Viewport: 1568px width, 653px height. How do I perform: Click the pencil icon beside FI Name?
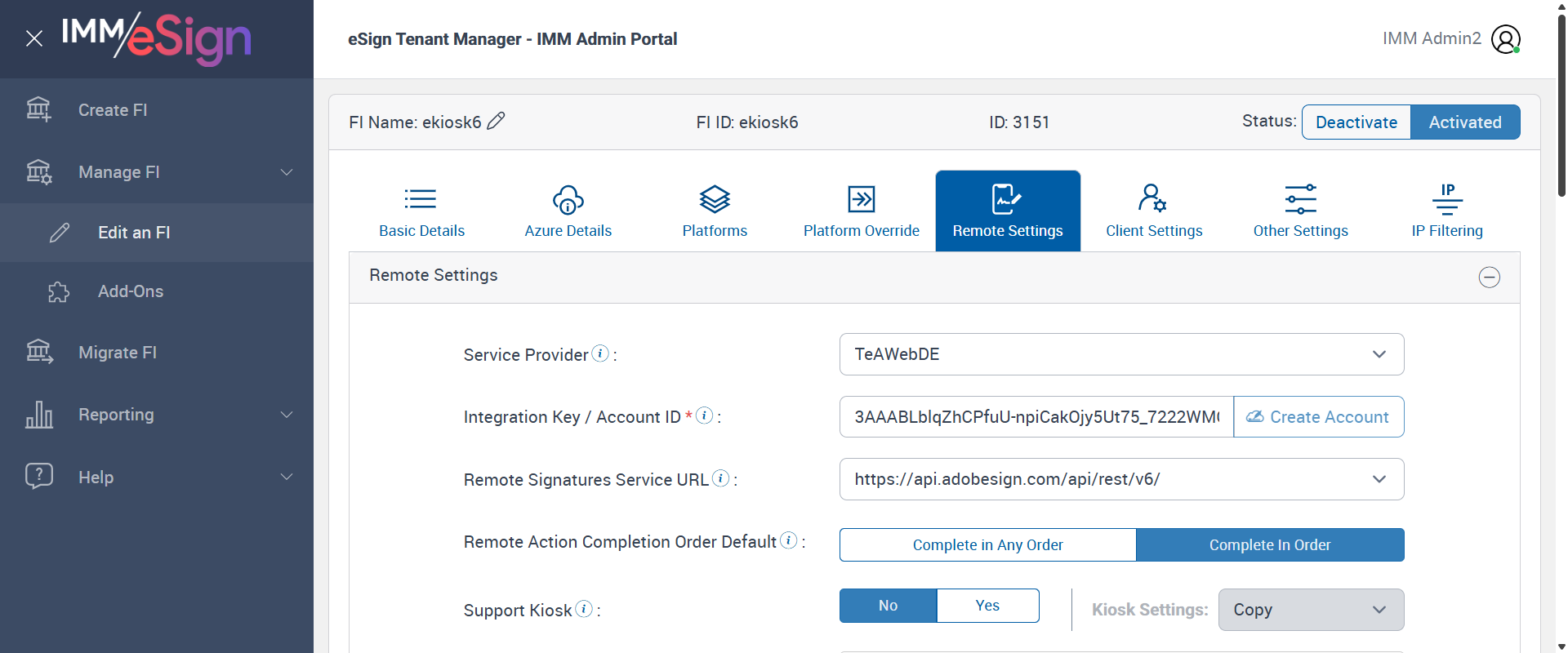tap(496, 122)
